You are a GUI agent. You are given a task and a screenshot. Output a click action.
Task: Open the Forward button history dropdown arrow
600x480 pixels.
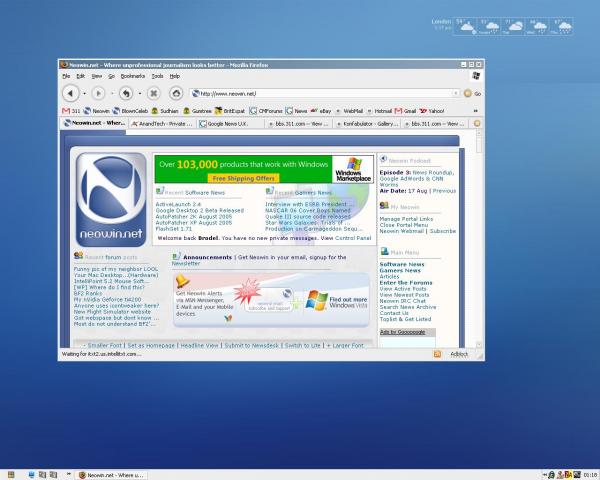(112, 93)
